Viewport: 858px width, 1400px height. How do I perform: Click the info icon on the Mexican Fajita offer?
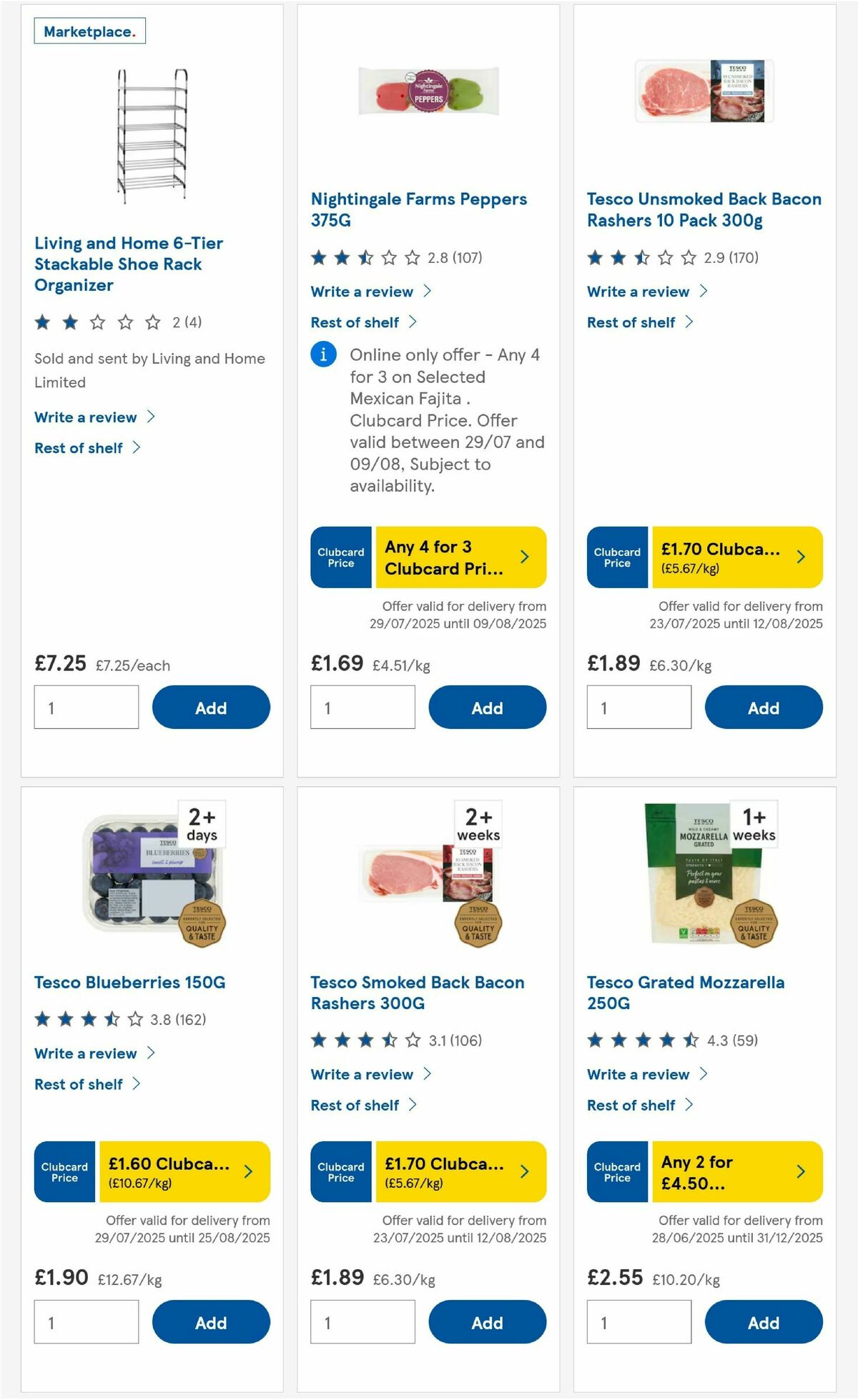323,355
